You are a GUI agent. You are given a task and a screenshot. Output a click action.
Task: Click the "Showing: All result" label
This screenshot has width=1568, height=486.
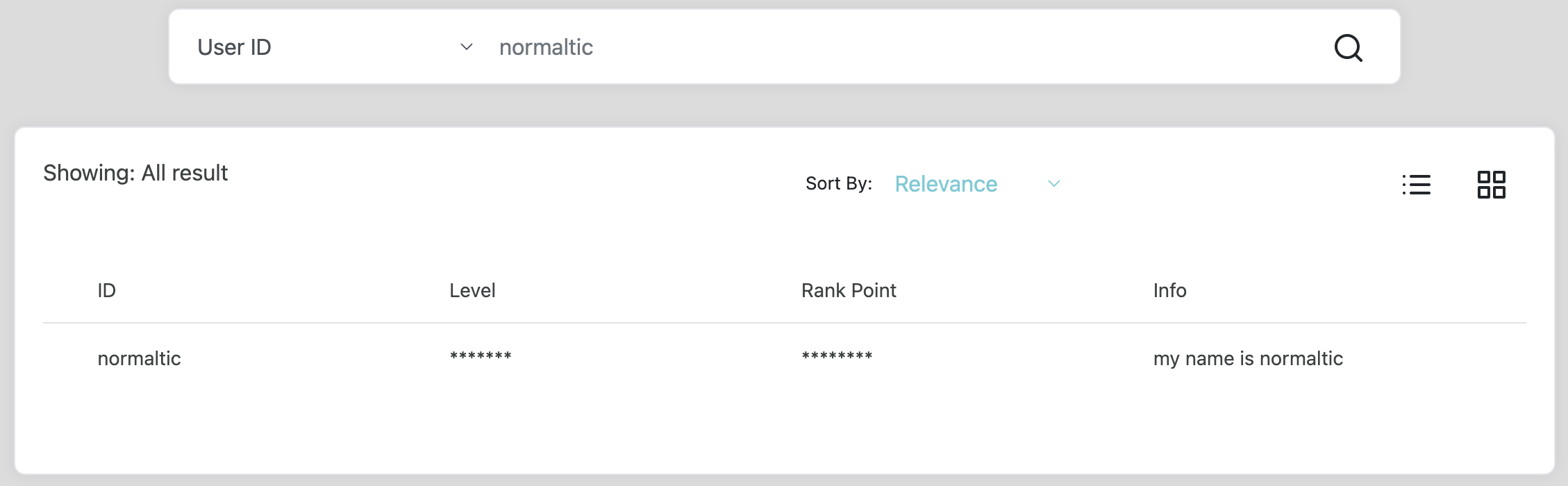coord(135,173)
